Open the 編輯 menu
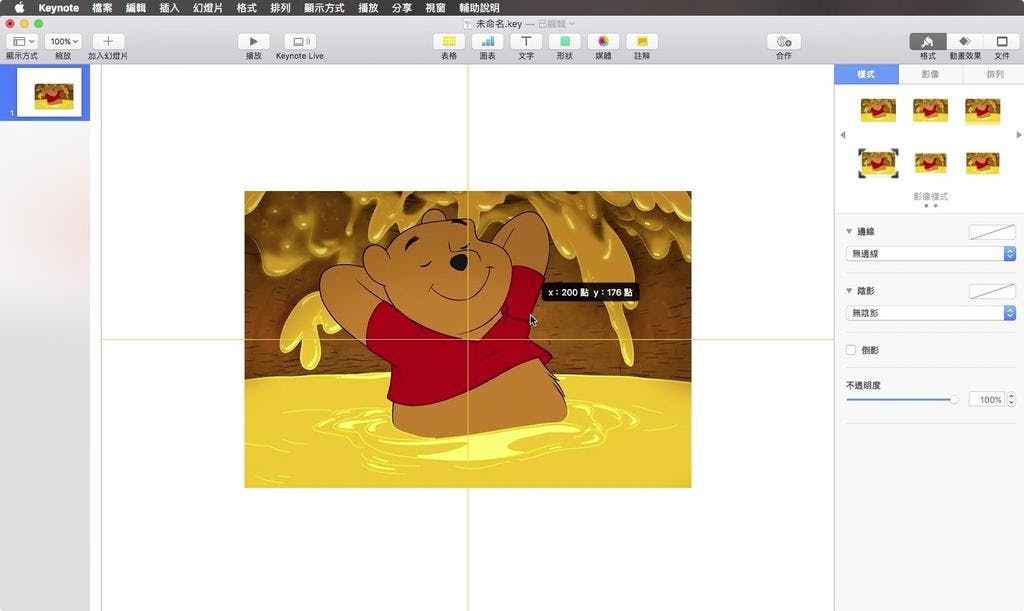Viewport: 1024px width, 611px height. point(136,8)
